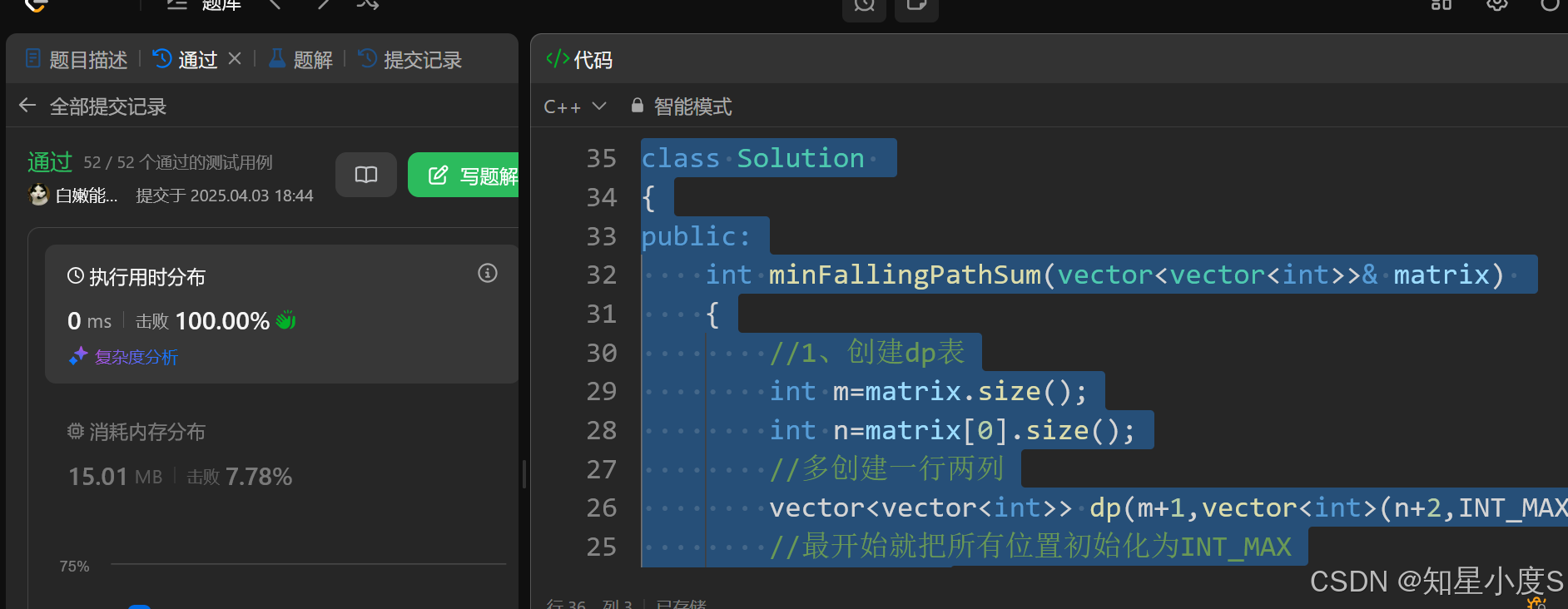This screenshot has width=1568, height=609.
Task: Click the code icon next to 代码
Action: pos(558,58)
